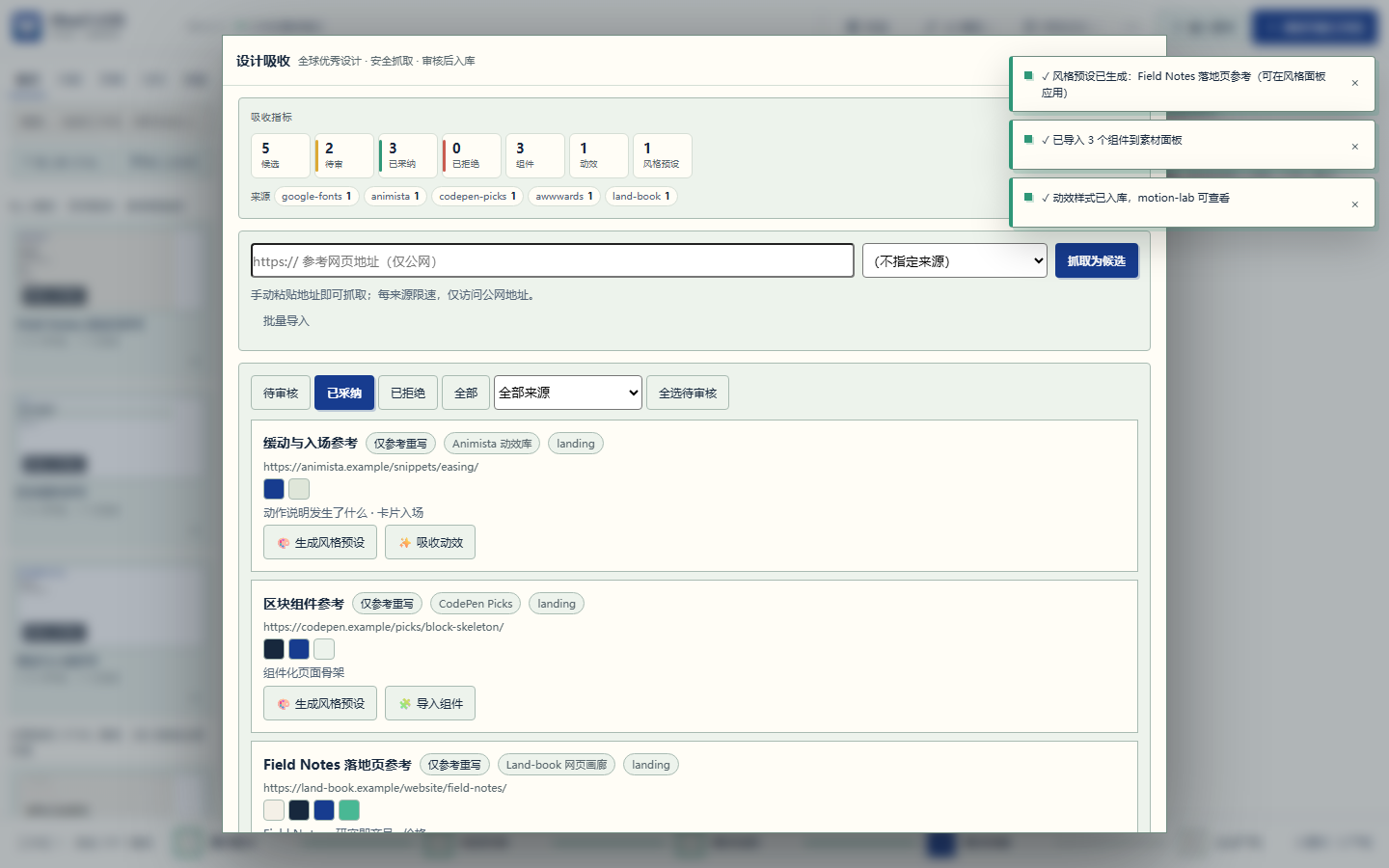The height and width of the screenshot is (868, 1389).
Task: Click the 抓取为候选 button
Action: click(x=1097, y=260)
